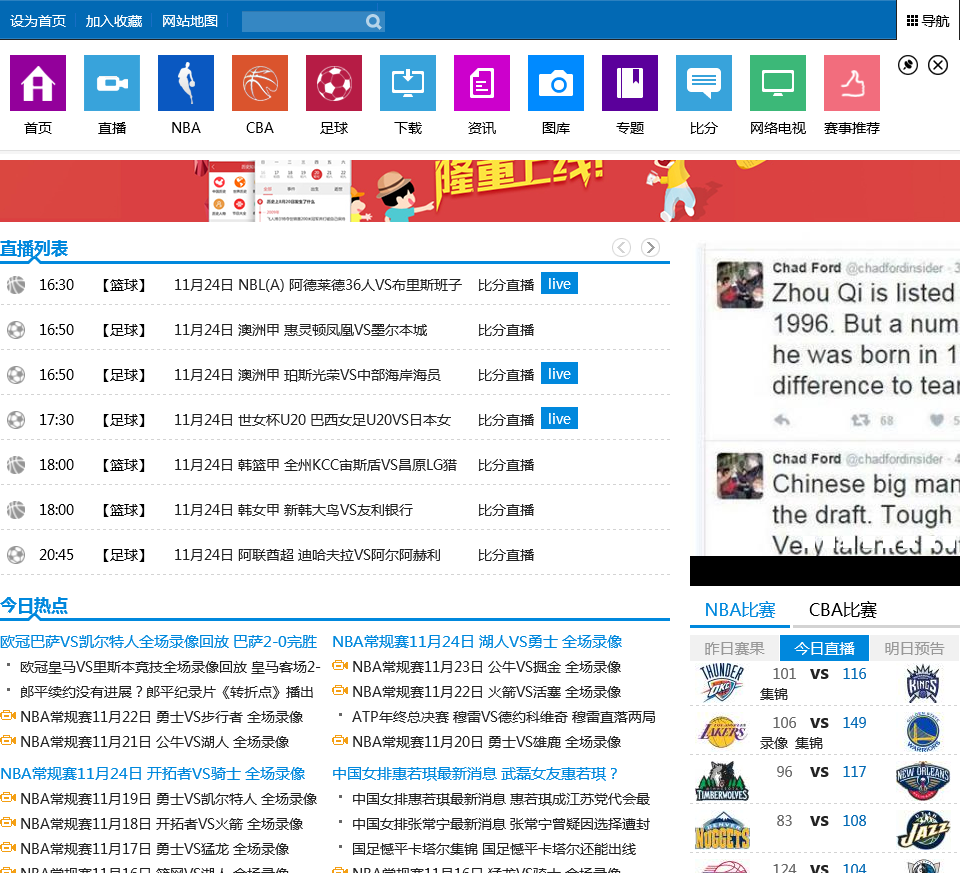Open 欧冠巴萨VS凯尔特人全场录像回放 headline
Image resolution: width=960 pixels, height=873 pixels.
pyautogui.click(x=159, y=642)
